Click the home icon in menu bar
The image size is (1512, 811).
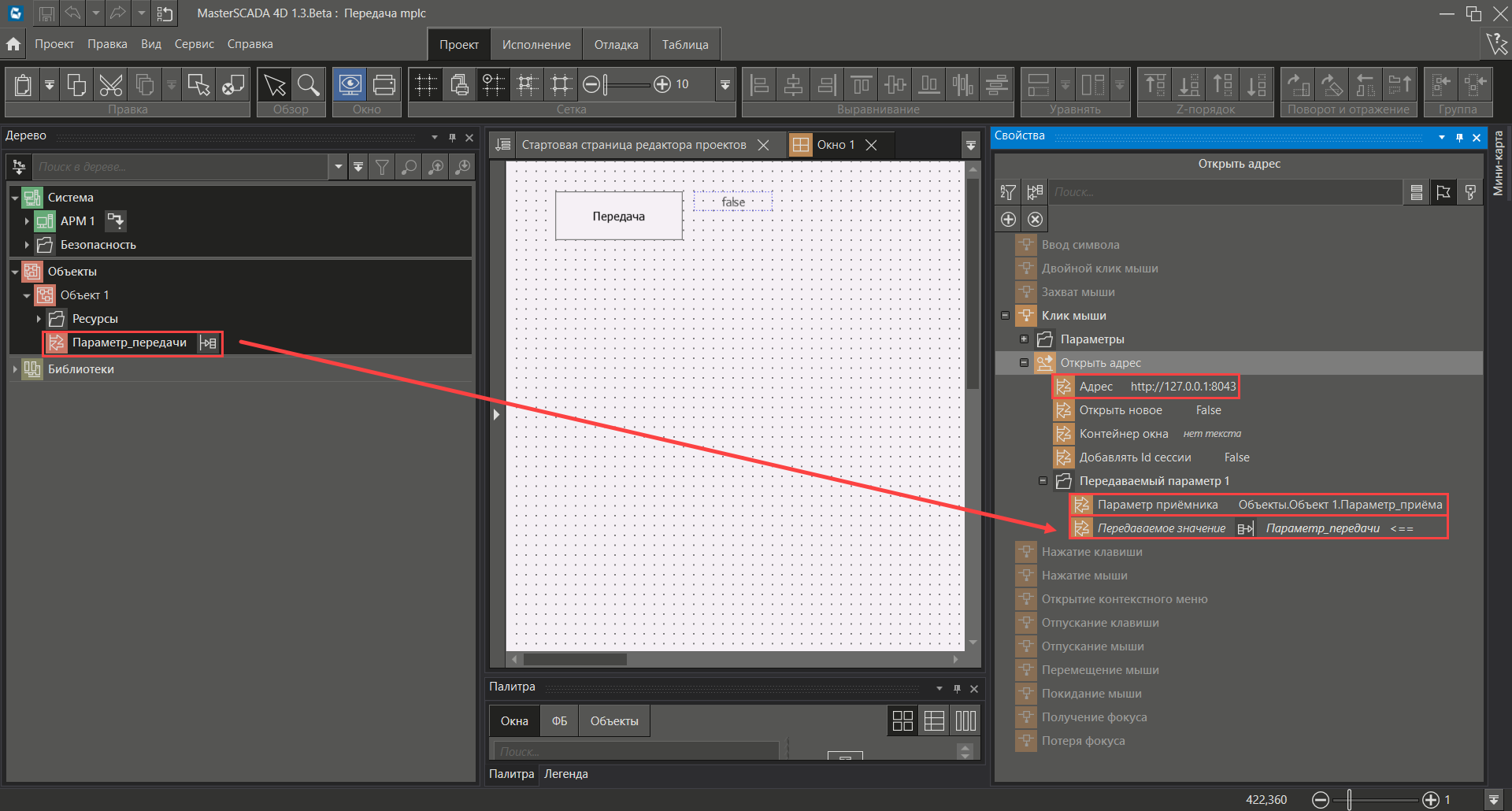[13, 44]
